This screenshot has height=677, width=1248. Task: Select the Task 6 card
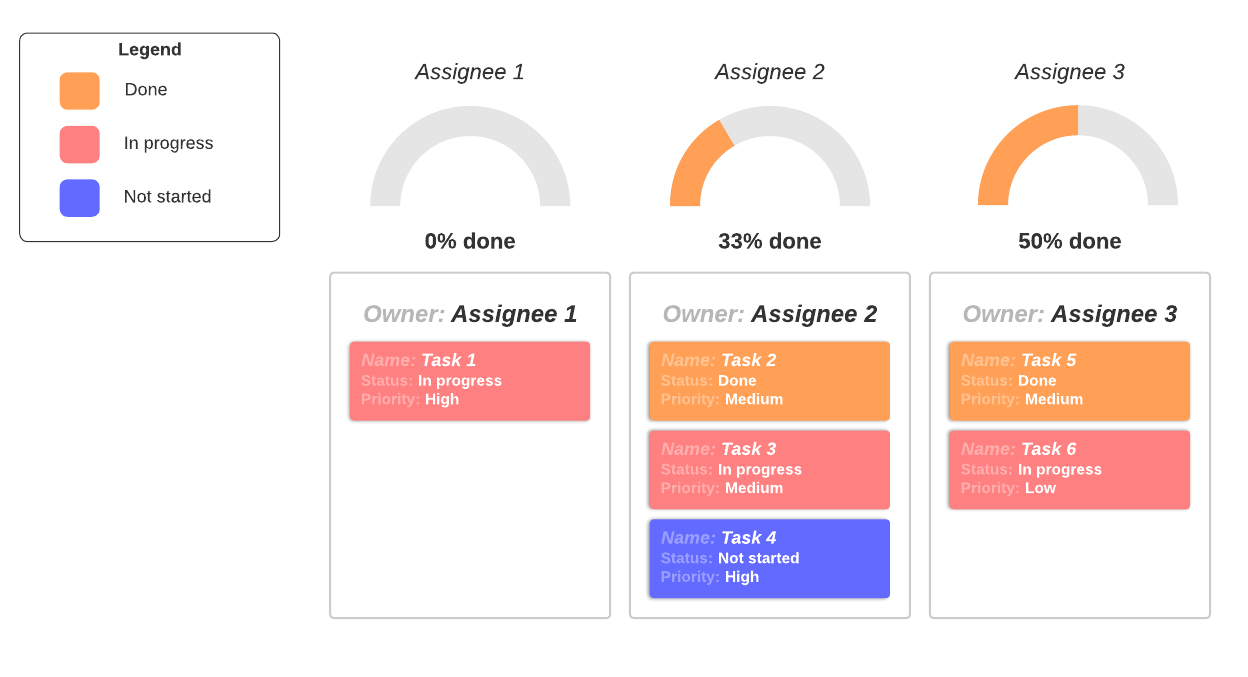click(1069, 469)
